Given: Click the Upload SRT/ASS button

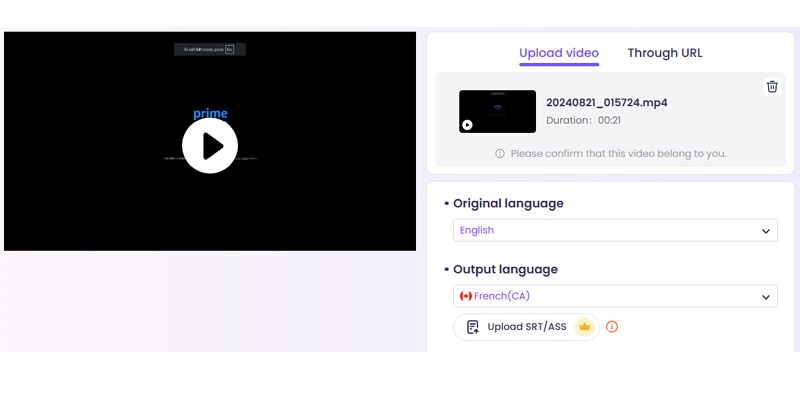Looking at the screenshot, I should [527, 327].
